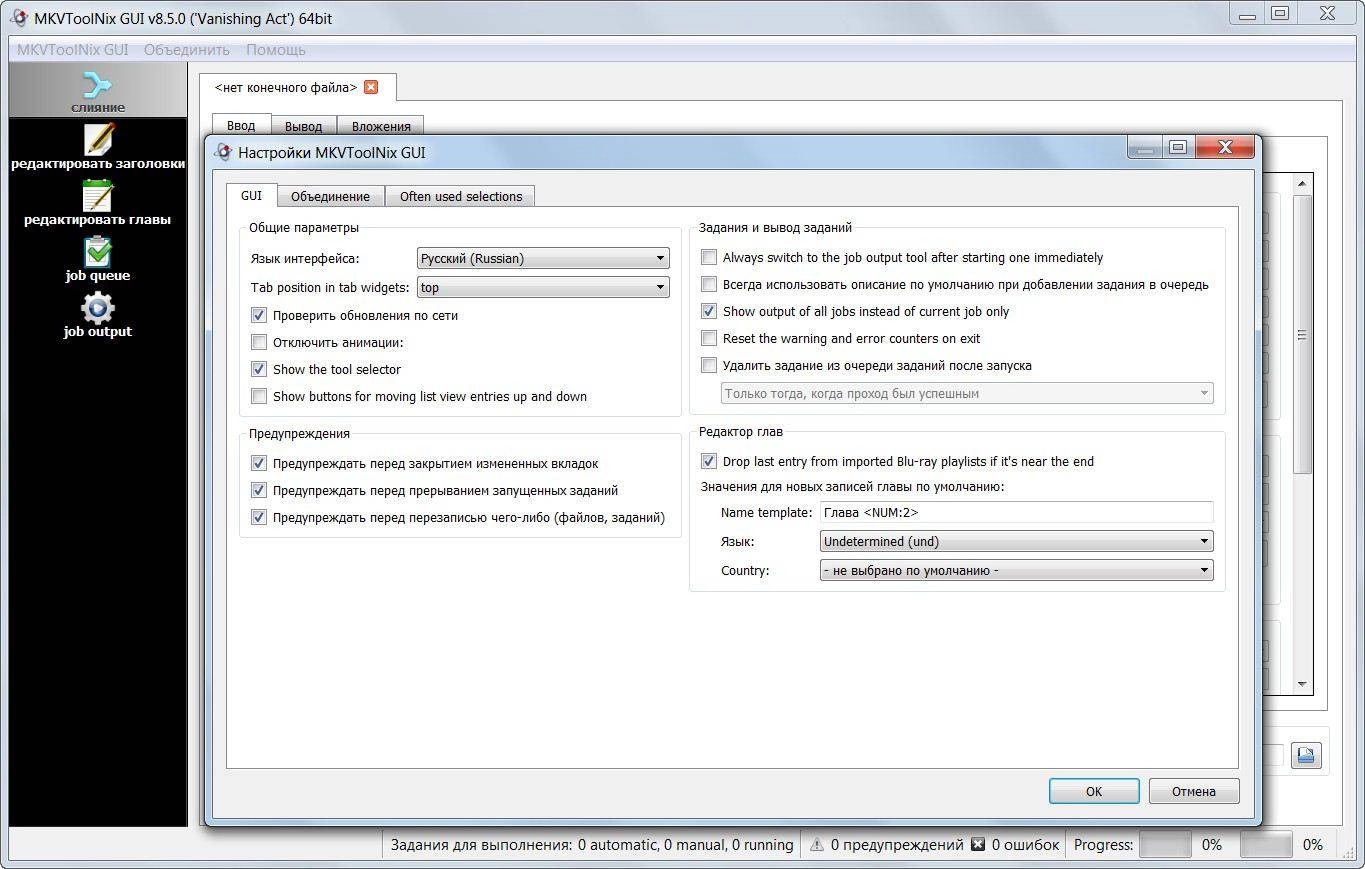Click the first progress bar in status bar

[1165, 845]
